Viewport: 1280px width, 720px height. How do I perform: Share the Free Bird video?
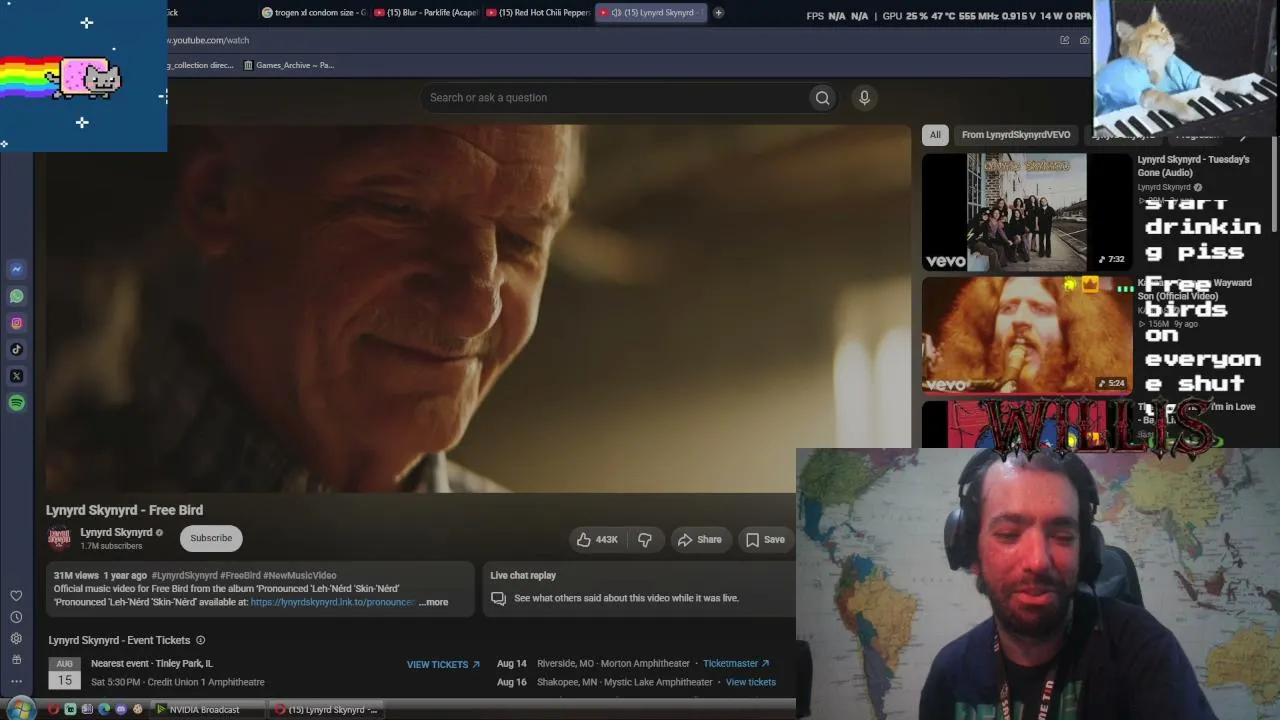699,539
